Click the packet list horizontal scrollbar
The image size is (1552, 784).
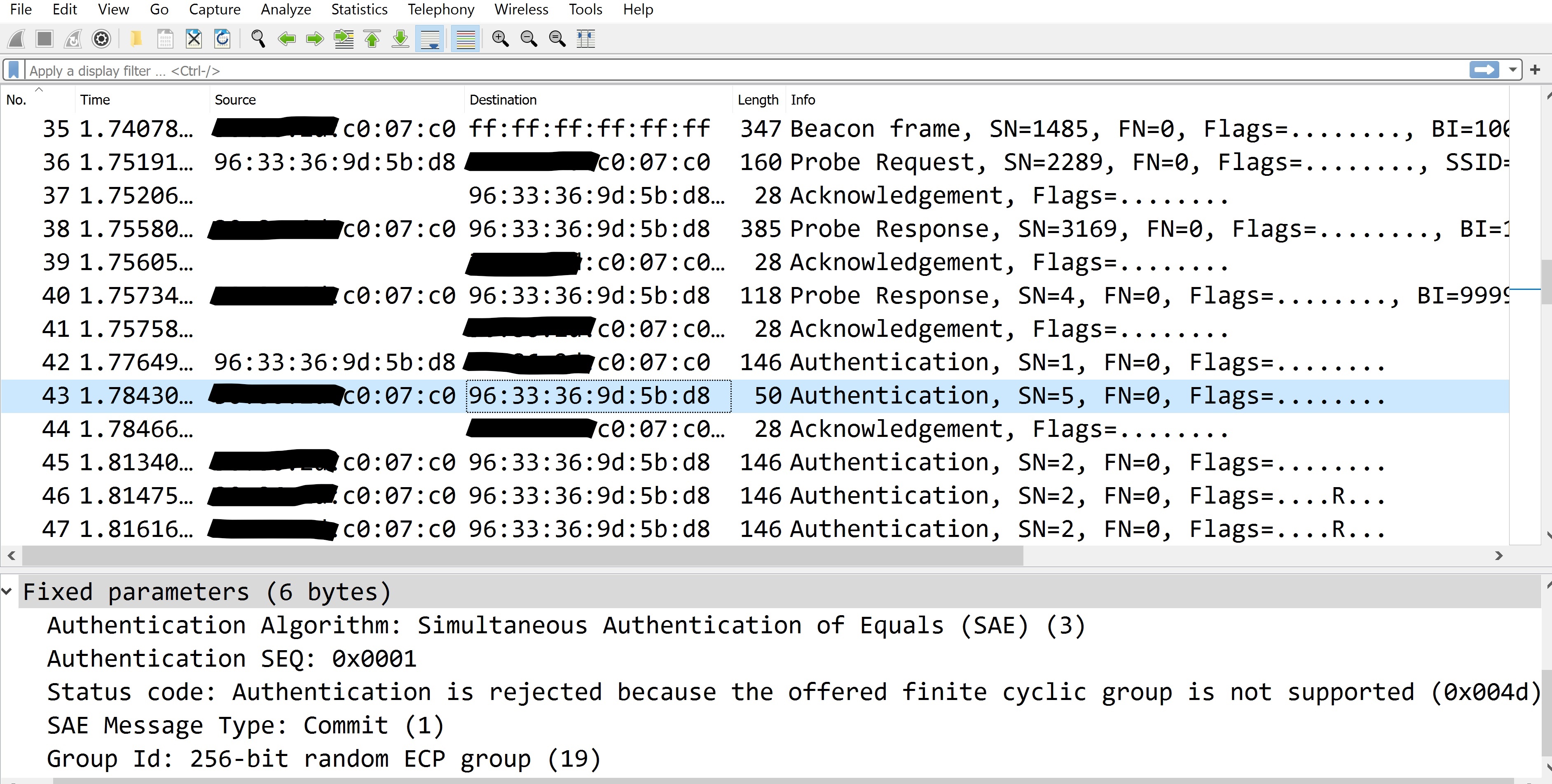coord(522,555)
